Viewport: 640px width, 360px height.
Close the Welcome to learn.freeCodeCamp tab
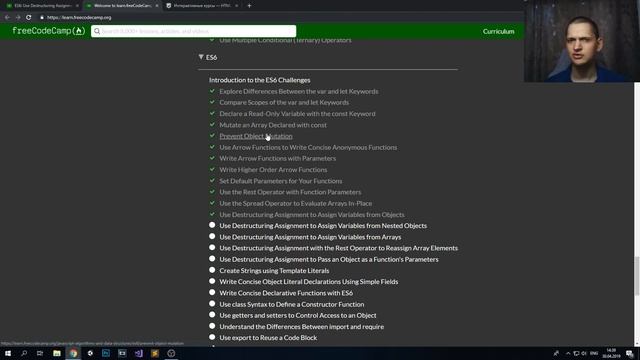157,6
